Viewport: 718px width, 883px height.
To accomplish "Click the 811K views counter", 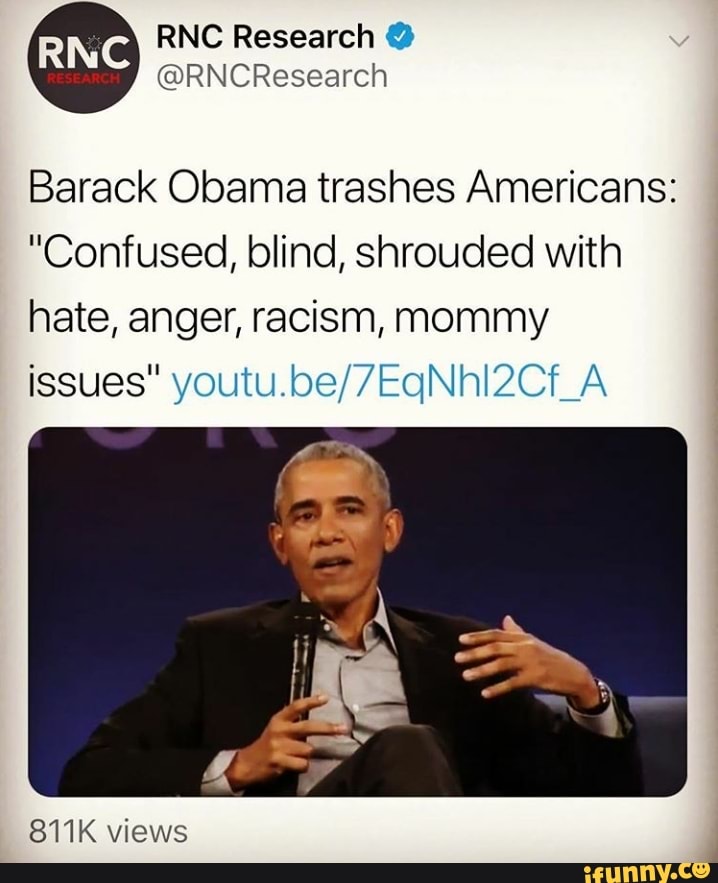I will click(x=108, y=831).
